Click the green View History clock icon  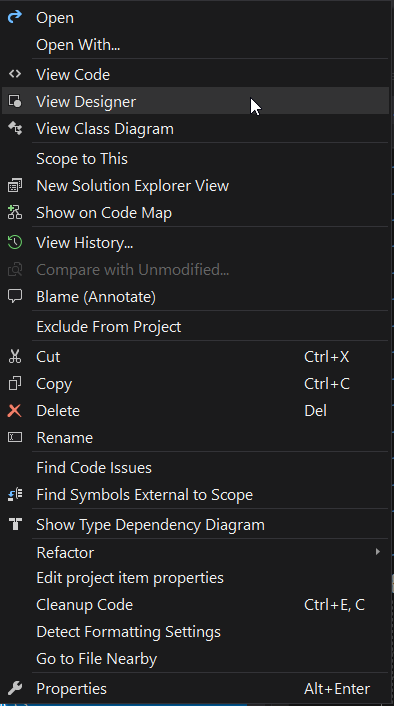[15, 242]
